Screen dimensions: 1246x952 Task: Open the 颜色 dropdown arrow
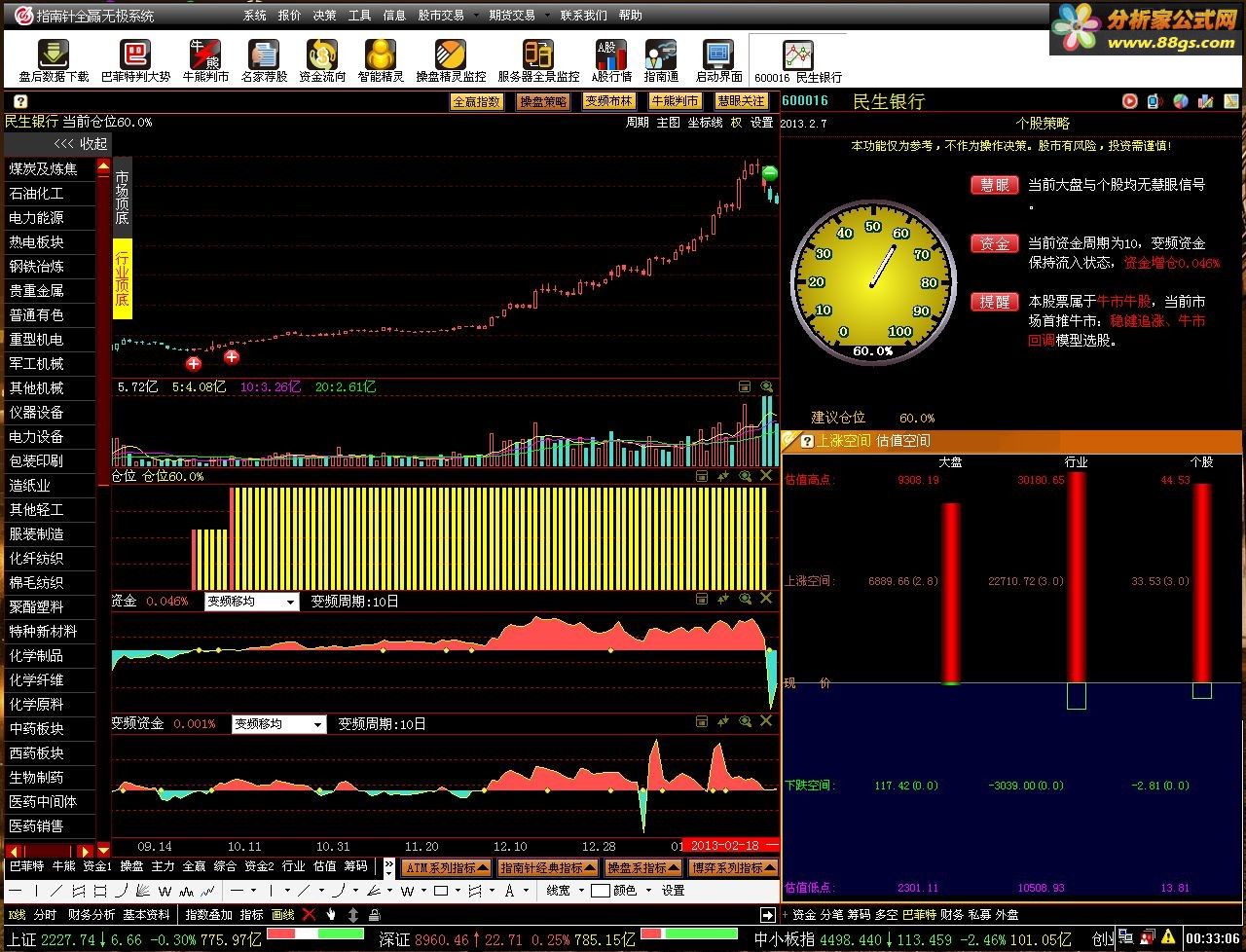tap(648, 891)
